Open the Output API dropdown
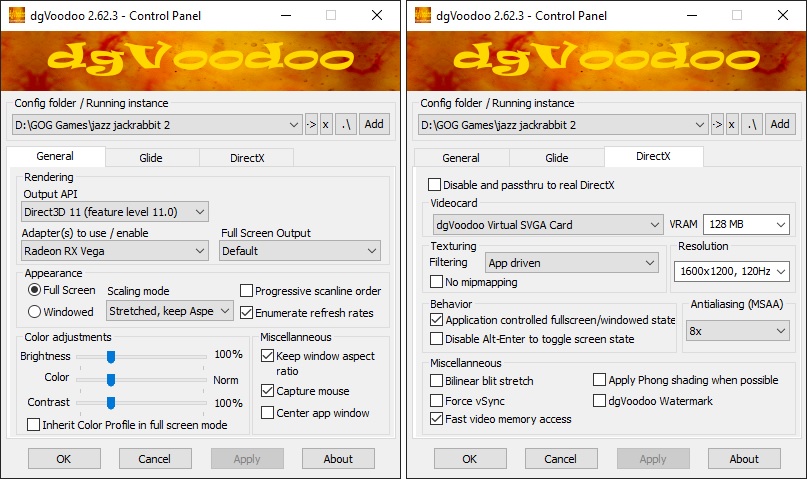This screenshot has width=810, height=482. click(x=115, y=212)
